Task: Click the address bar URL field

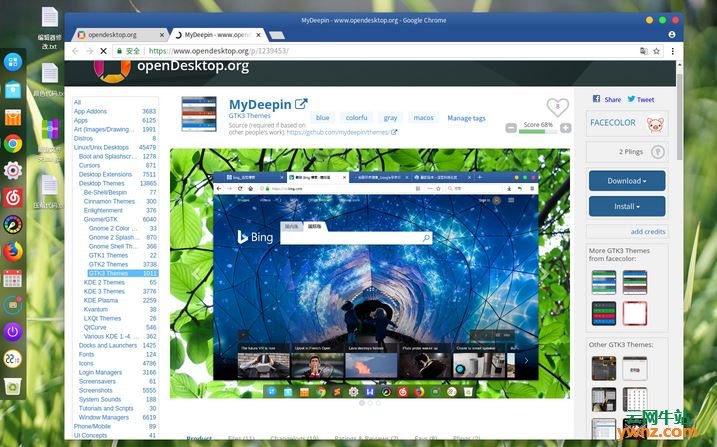Action: [x=373, y=51]
